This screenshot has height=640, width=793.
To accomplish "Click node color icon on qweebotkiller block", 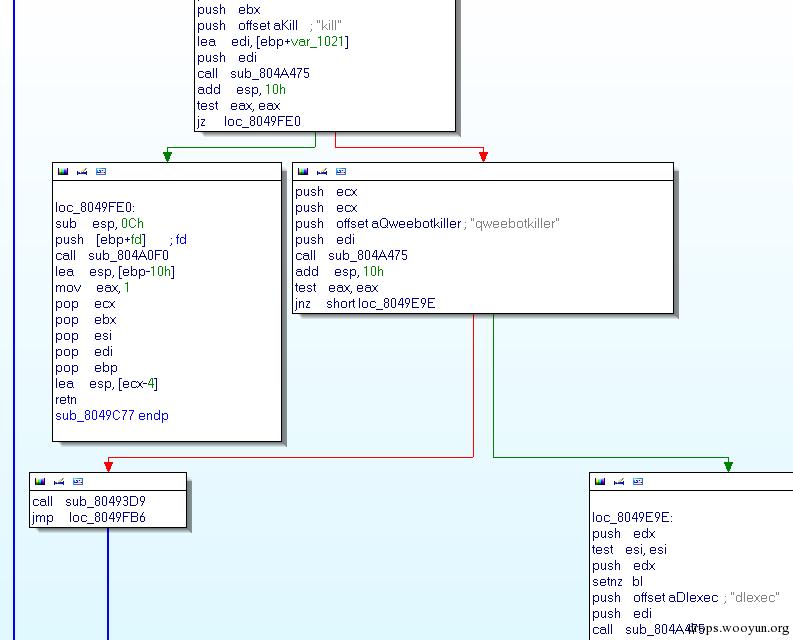I will [303, 172].
